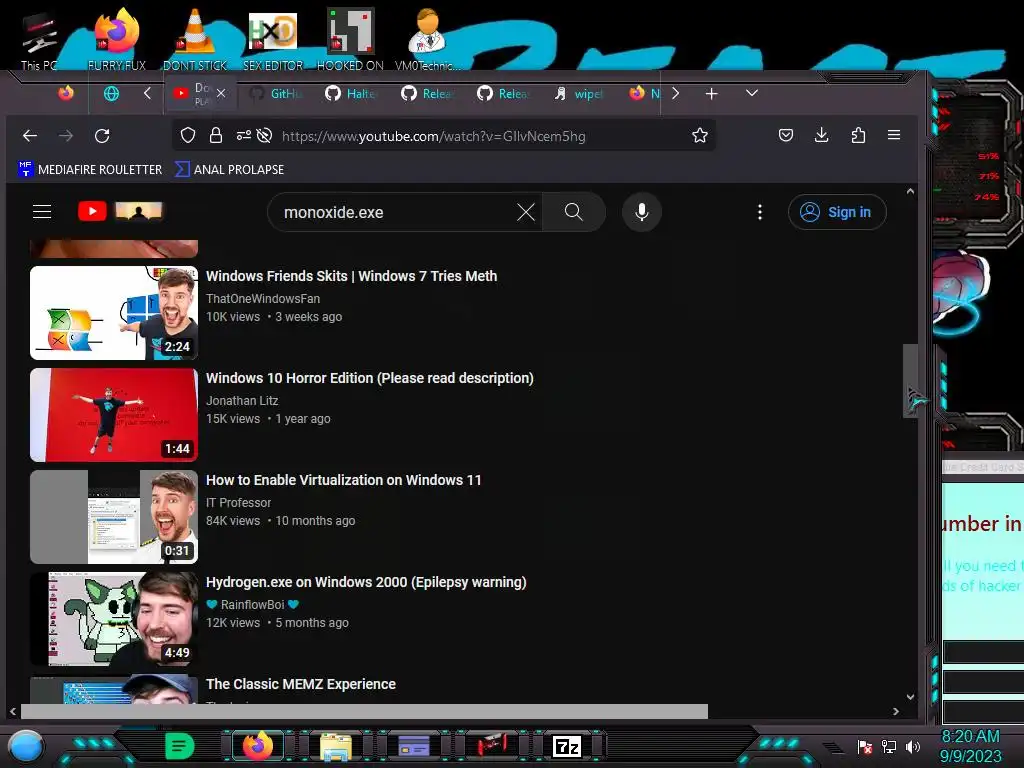1024x768 pixels.
Task: Open the ANAL PROLAPSE bookmark
Action: point(229,169)
